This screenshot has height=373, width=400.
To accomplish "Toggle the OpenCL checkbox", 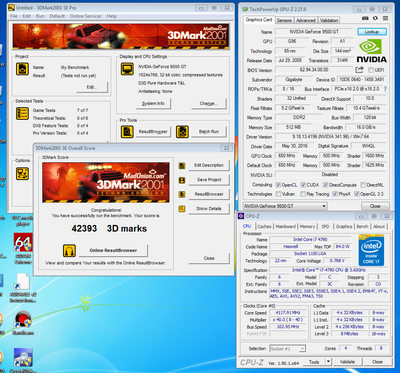I will coord(279,185).
